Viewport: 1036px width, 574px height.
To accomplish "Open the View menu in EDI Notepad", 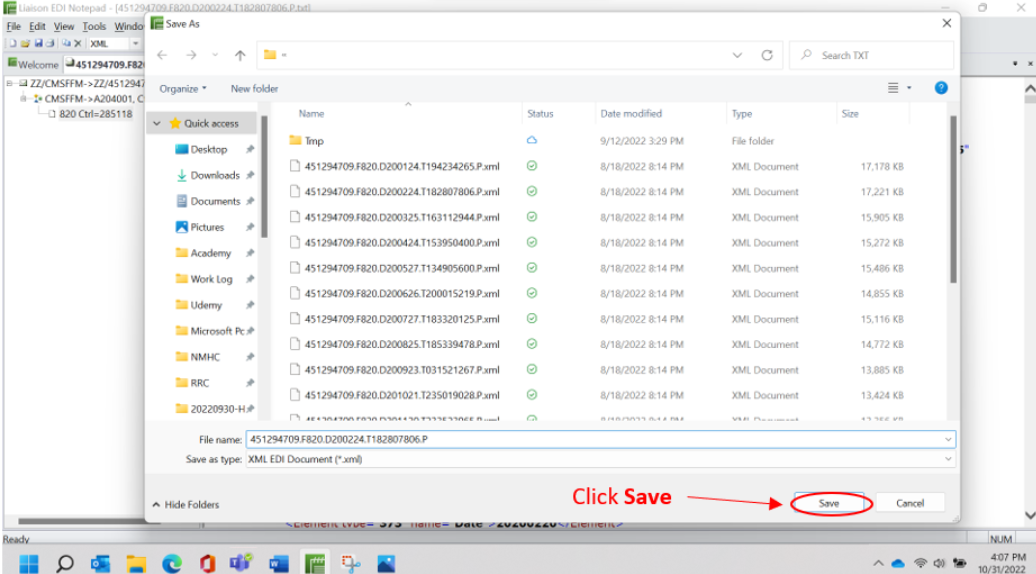I will pos(64,26).
